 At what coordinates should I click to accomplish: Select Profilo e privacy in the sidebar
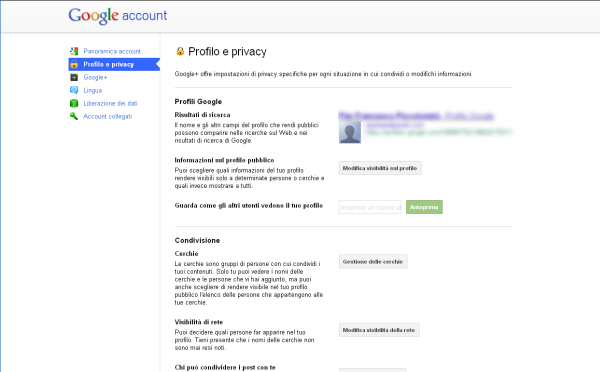(114, 64)
